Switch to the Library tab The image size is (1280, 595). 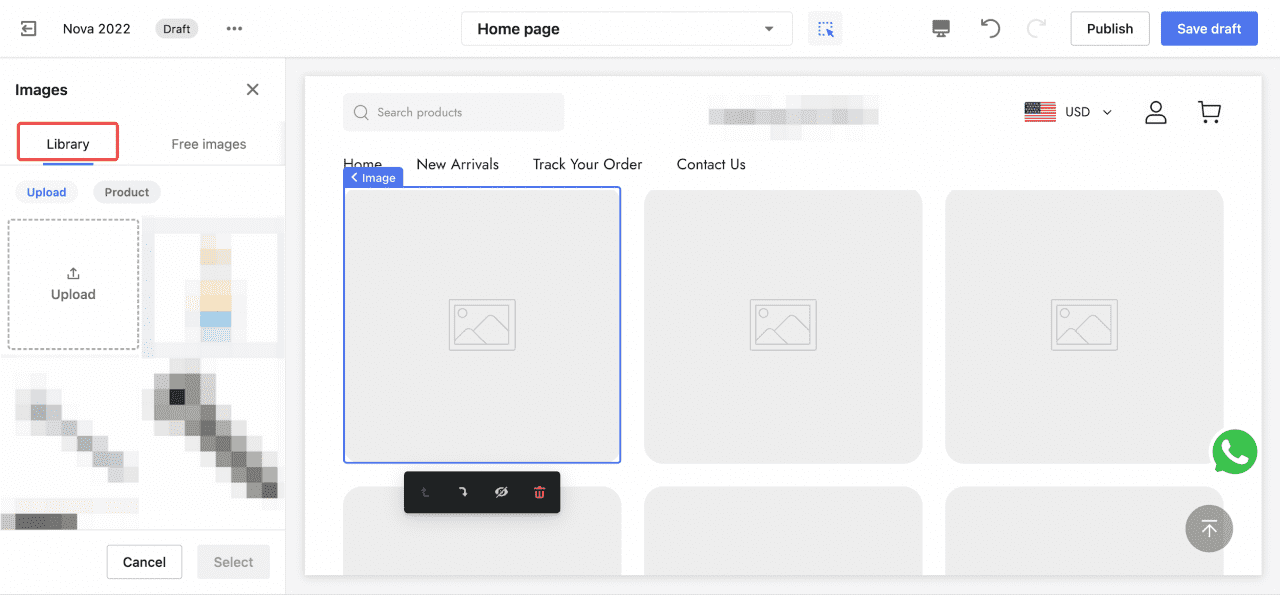point(68,144)
